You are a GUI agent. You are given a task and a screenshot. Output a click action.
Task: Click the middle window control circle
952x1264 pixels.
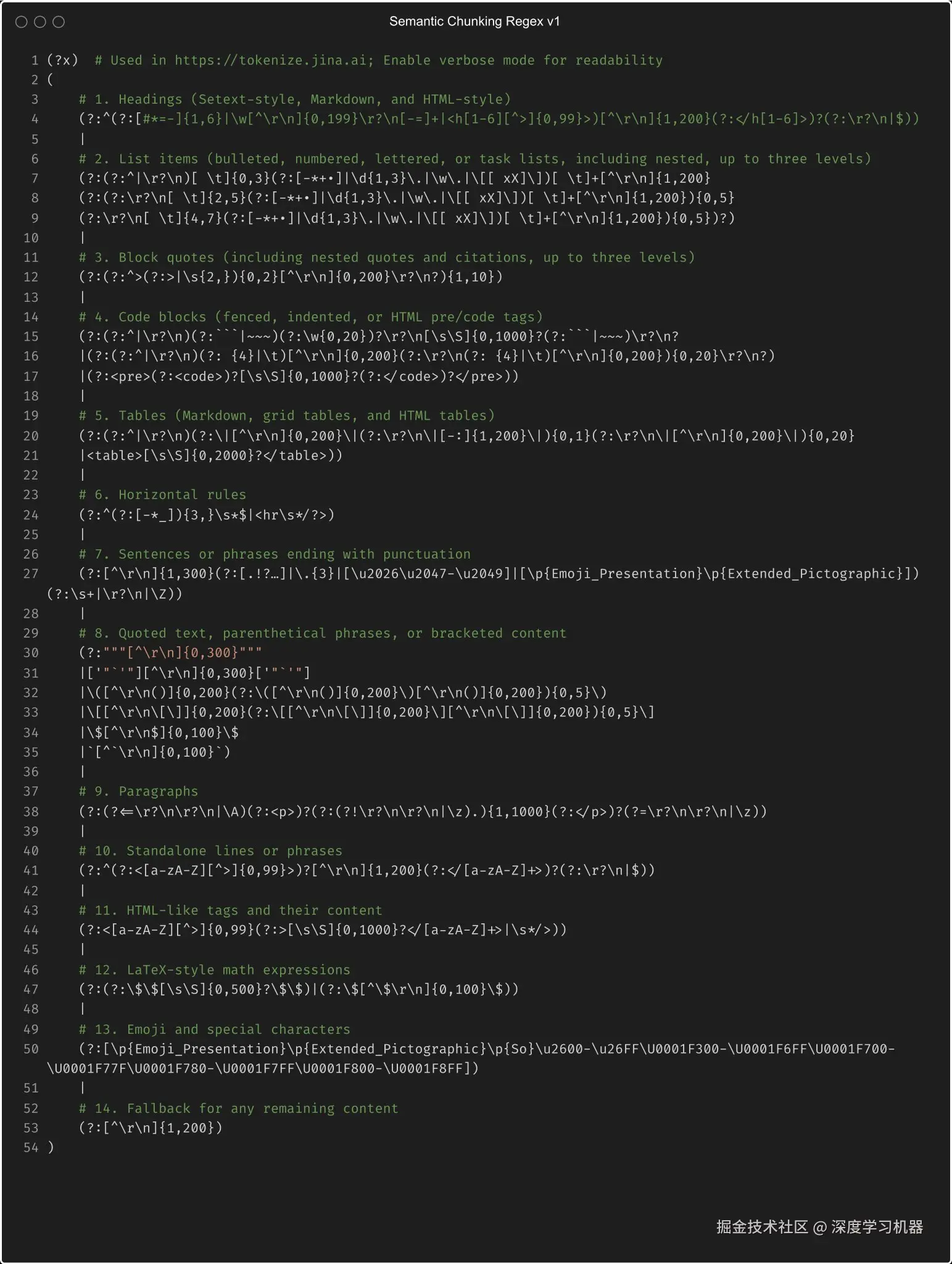pyautogui.click(x=40, y=22)
